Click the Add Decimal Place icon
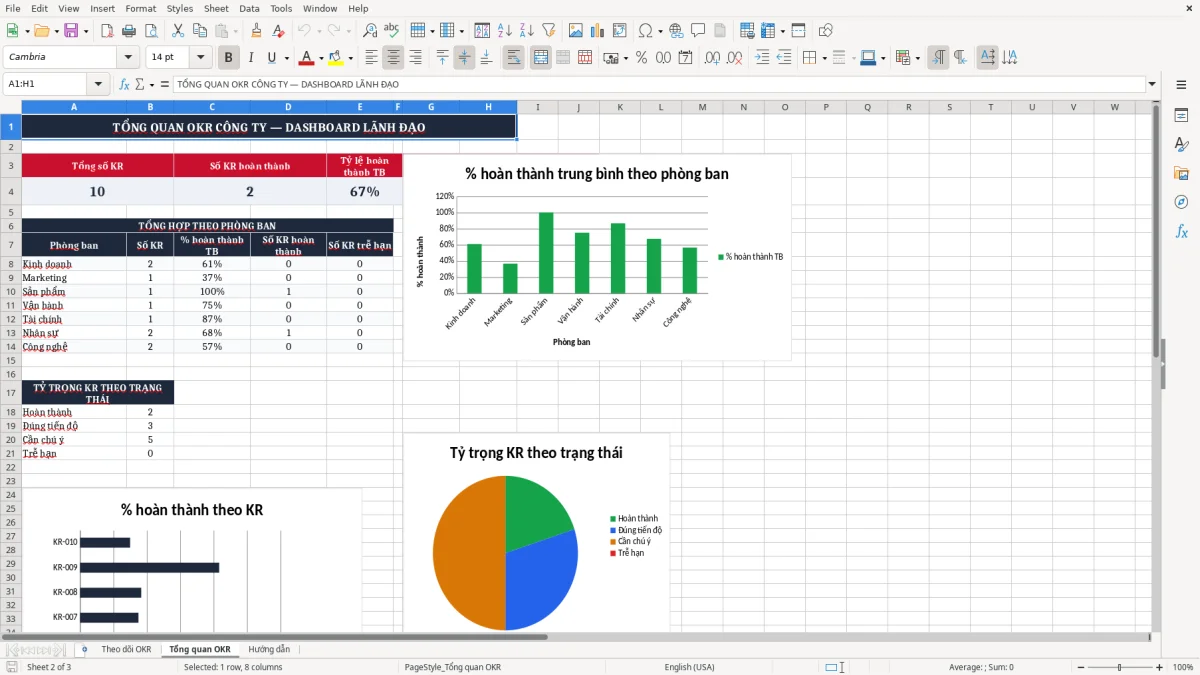Screen dimensions: 1200x675 click(x=712, y=58)
